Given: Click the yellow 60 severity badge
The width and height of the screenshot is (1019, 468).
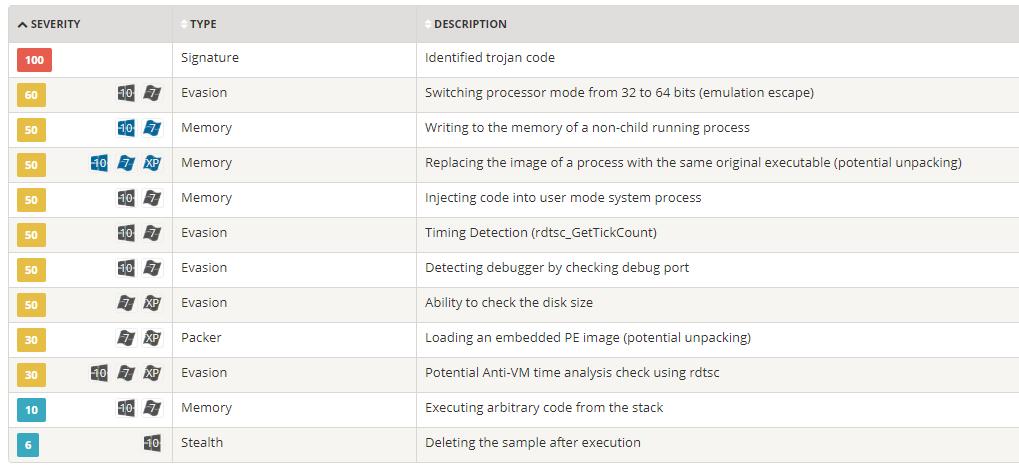Looking at the screenshot, I should [31, 95].
